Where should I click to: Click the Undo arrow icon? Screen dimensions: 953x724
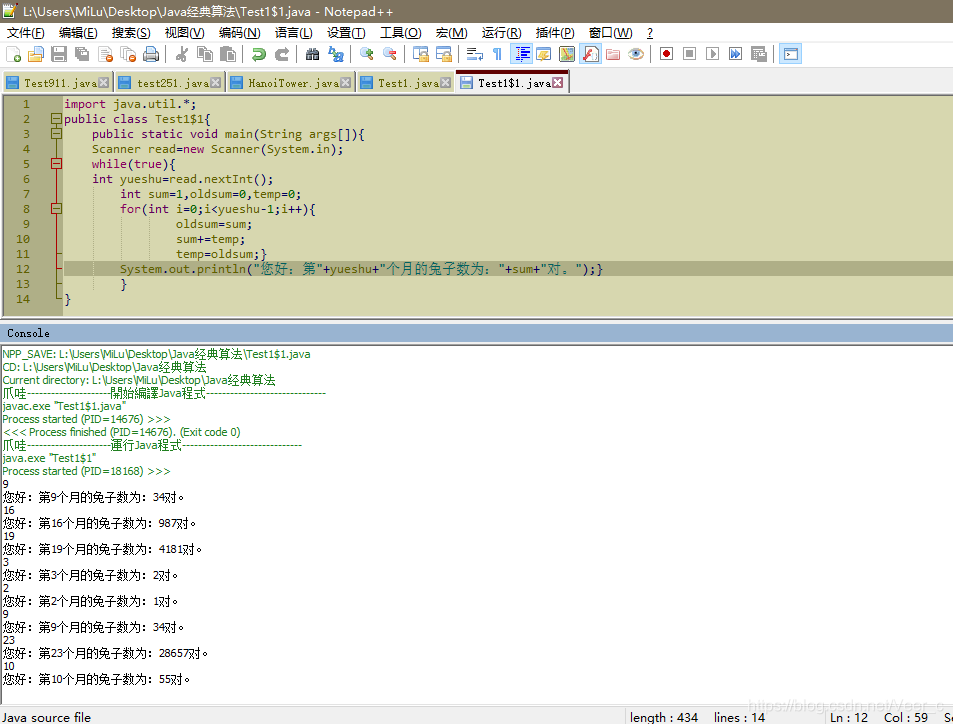259,55
